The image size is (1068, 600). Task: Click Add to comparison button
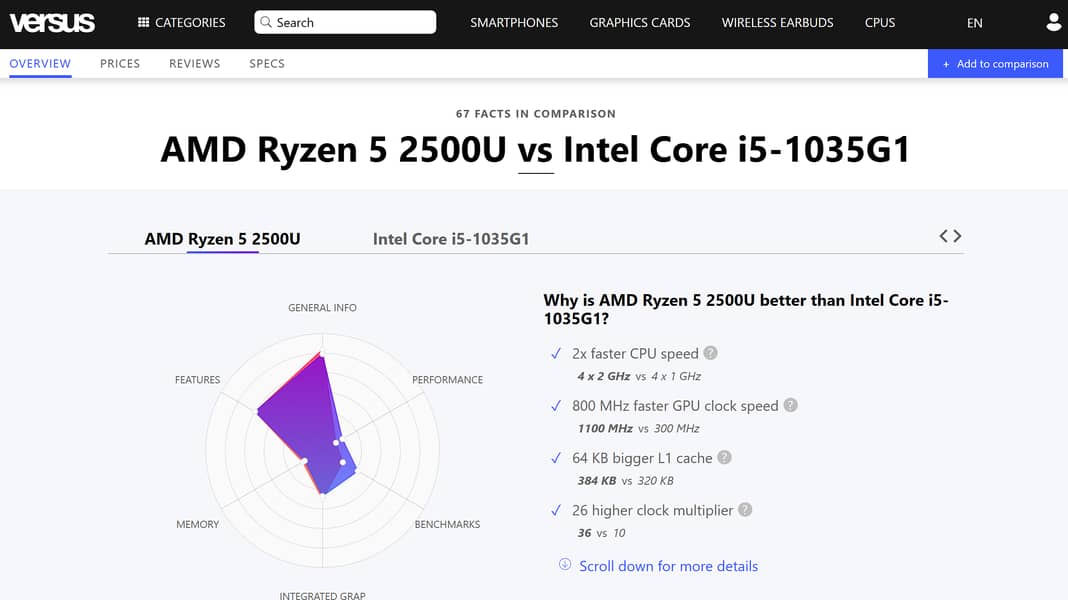(x=995, y=64)
